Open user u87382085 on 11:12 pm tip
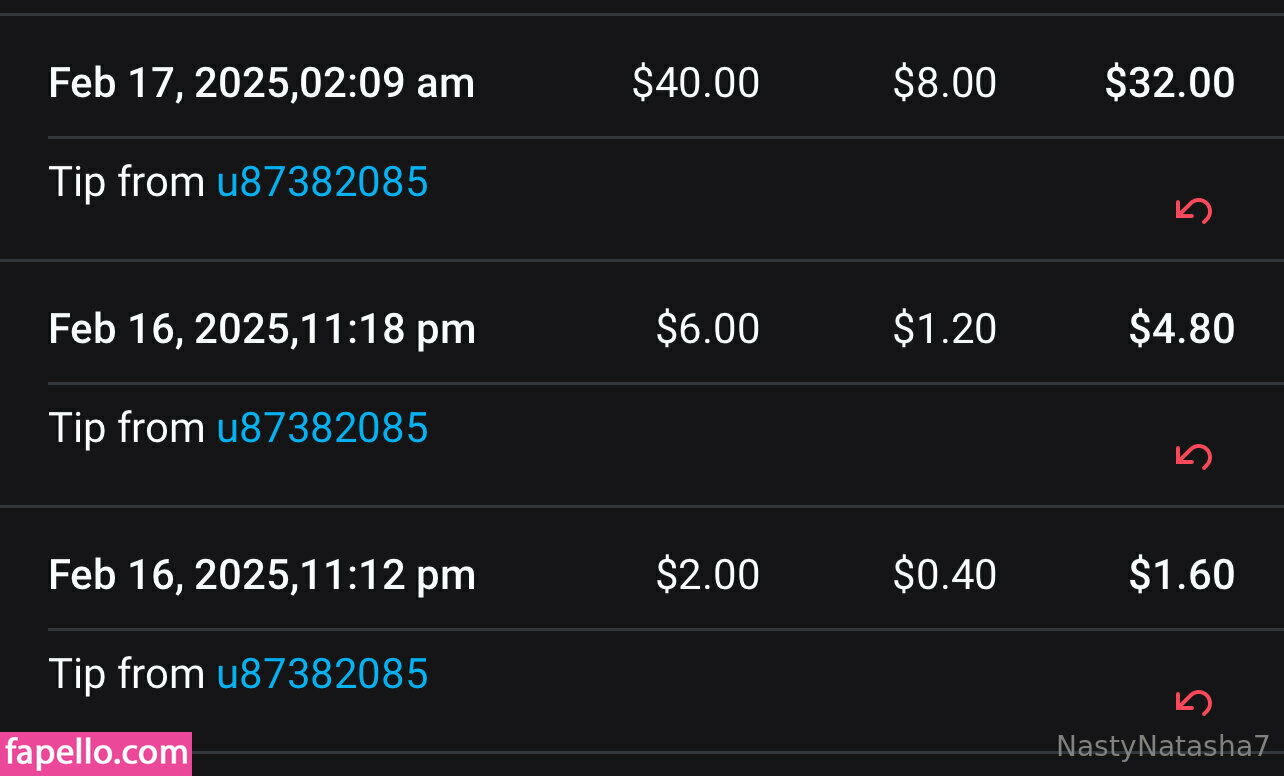The height and width of the screenshot is (776, 1284). [322, 674]
